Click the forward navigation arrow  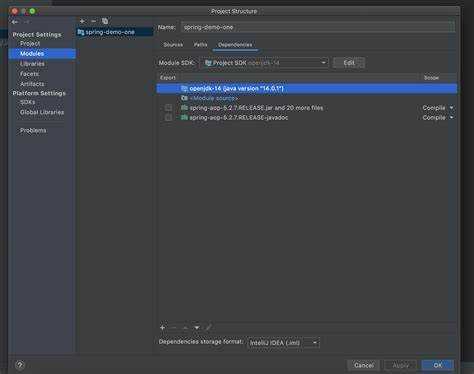26,22
